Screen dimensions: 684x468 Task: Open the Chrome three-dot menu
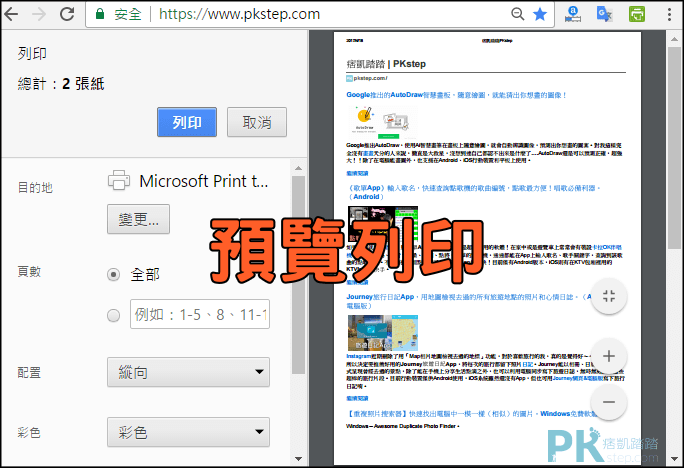[670, 14]
